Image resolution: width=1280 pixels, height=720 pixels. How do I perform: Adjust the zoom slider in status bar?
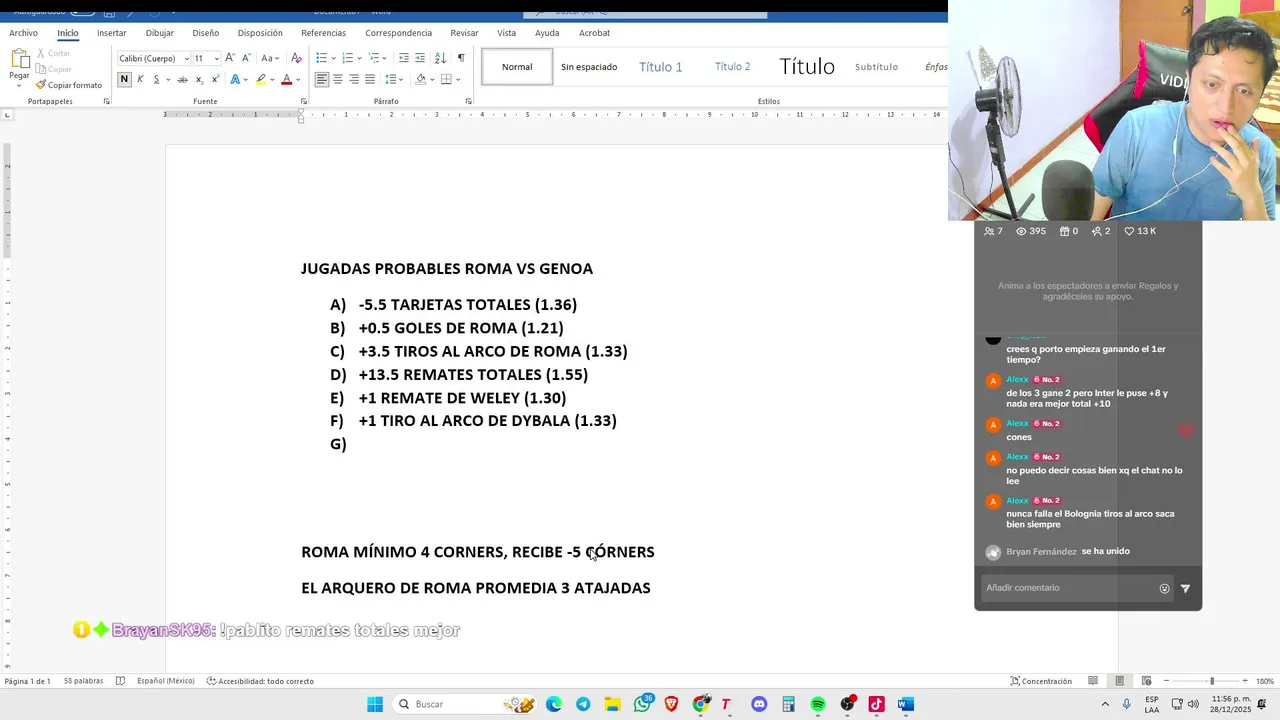tap(1212, 681)
